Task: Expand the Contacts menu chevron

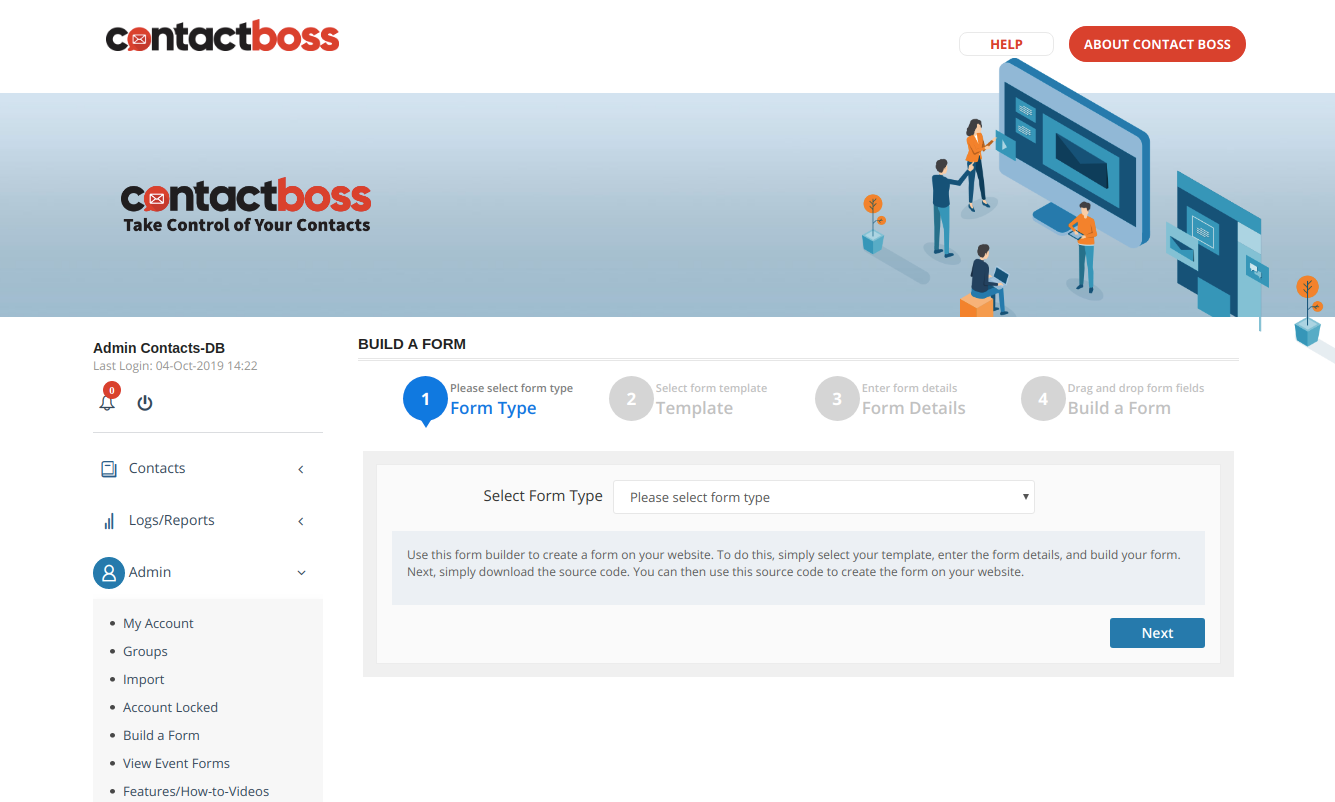Action: (x=301, y=469)
